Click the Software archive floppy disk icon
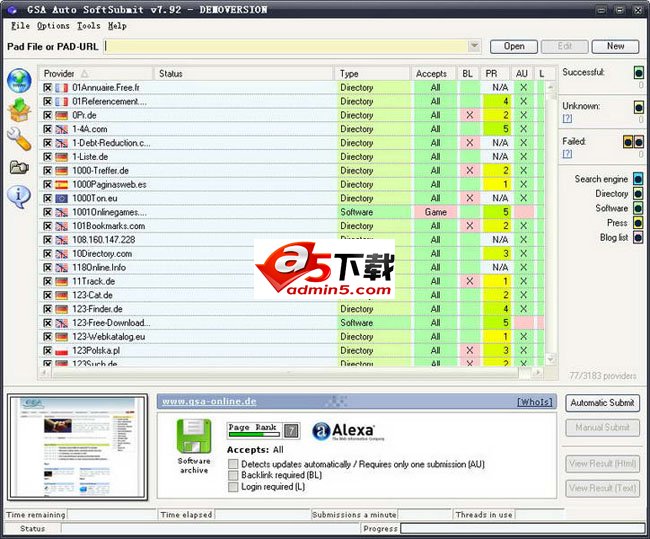650x539 pixels. [194, 436]
